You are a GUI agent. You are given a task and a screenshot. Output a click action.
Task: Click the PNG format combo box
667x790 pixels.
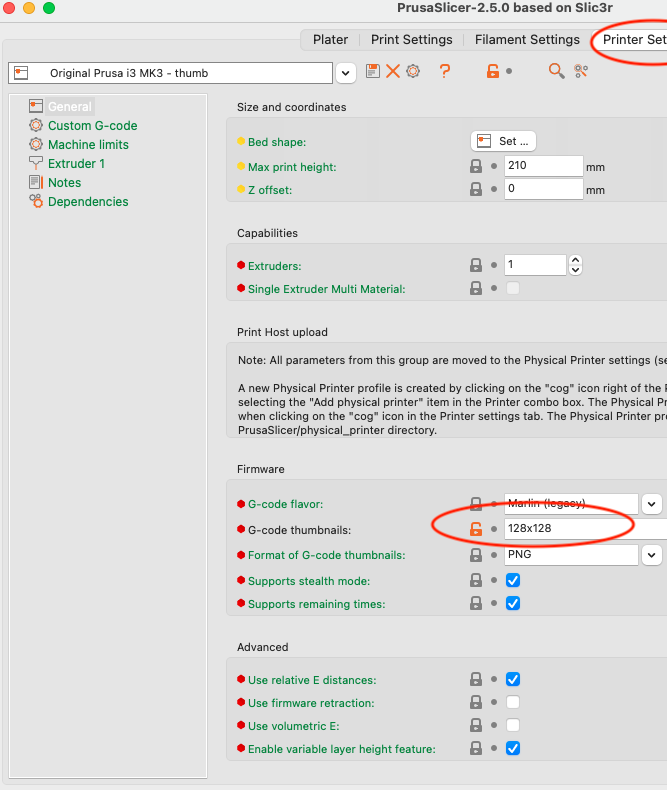[571, 555]
